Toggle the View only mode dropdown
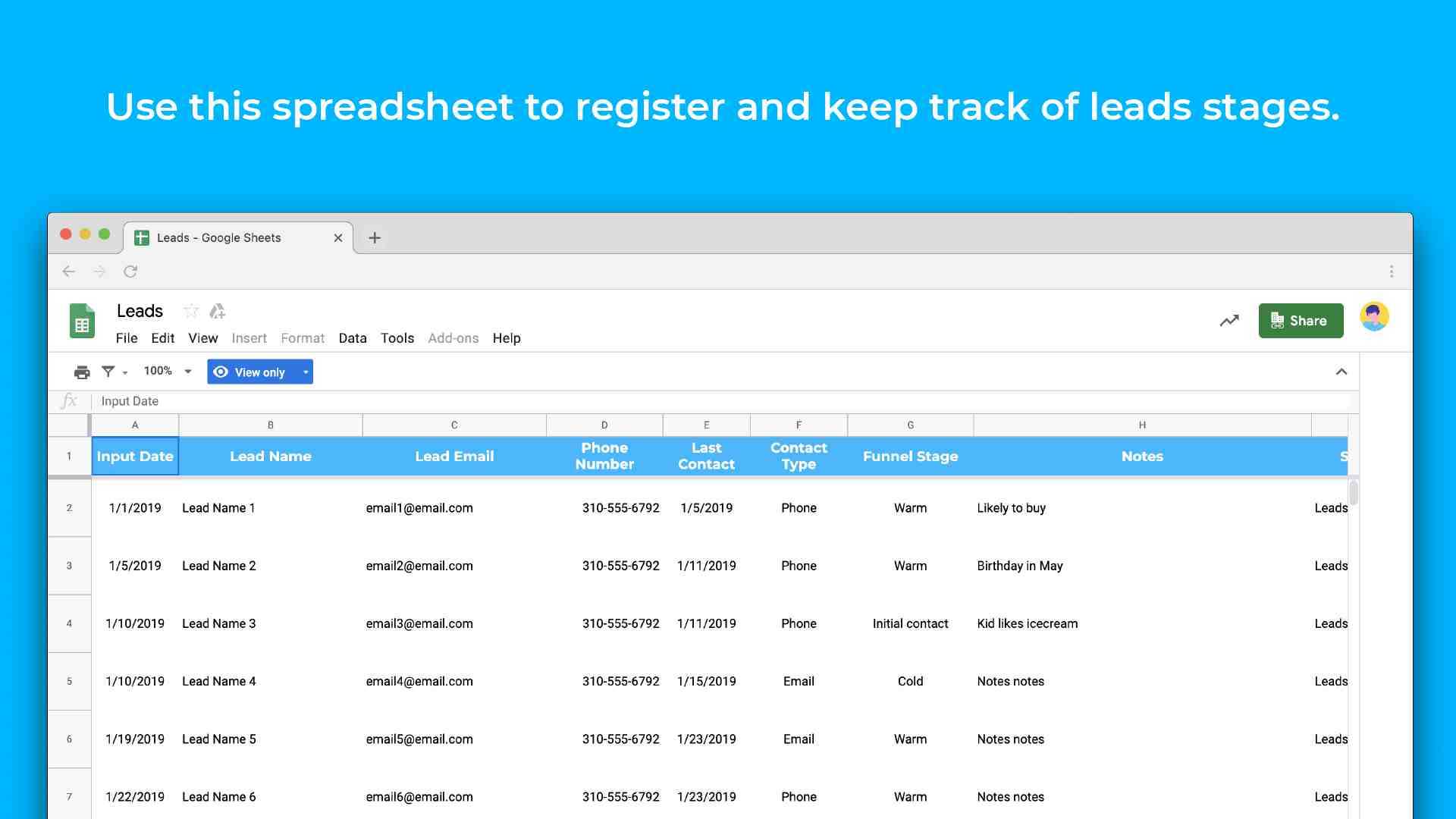 [305, 372]
